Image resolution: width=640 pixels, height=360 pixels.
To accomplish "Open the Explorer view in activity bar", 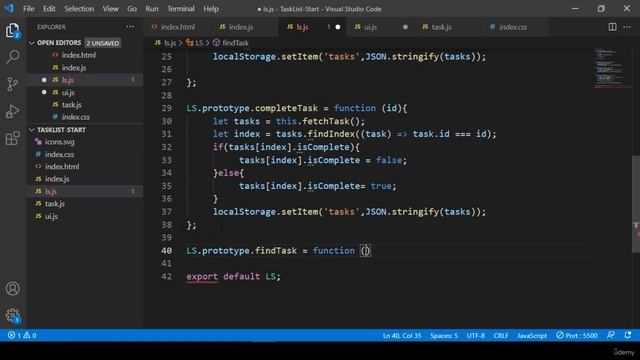I will 13,30.
